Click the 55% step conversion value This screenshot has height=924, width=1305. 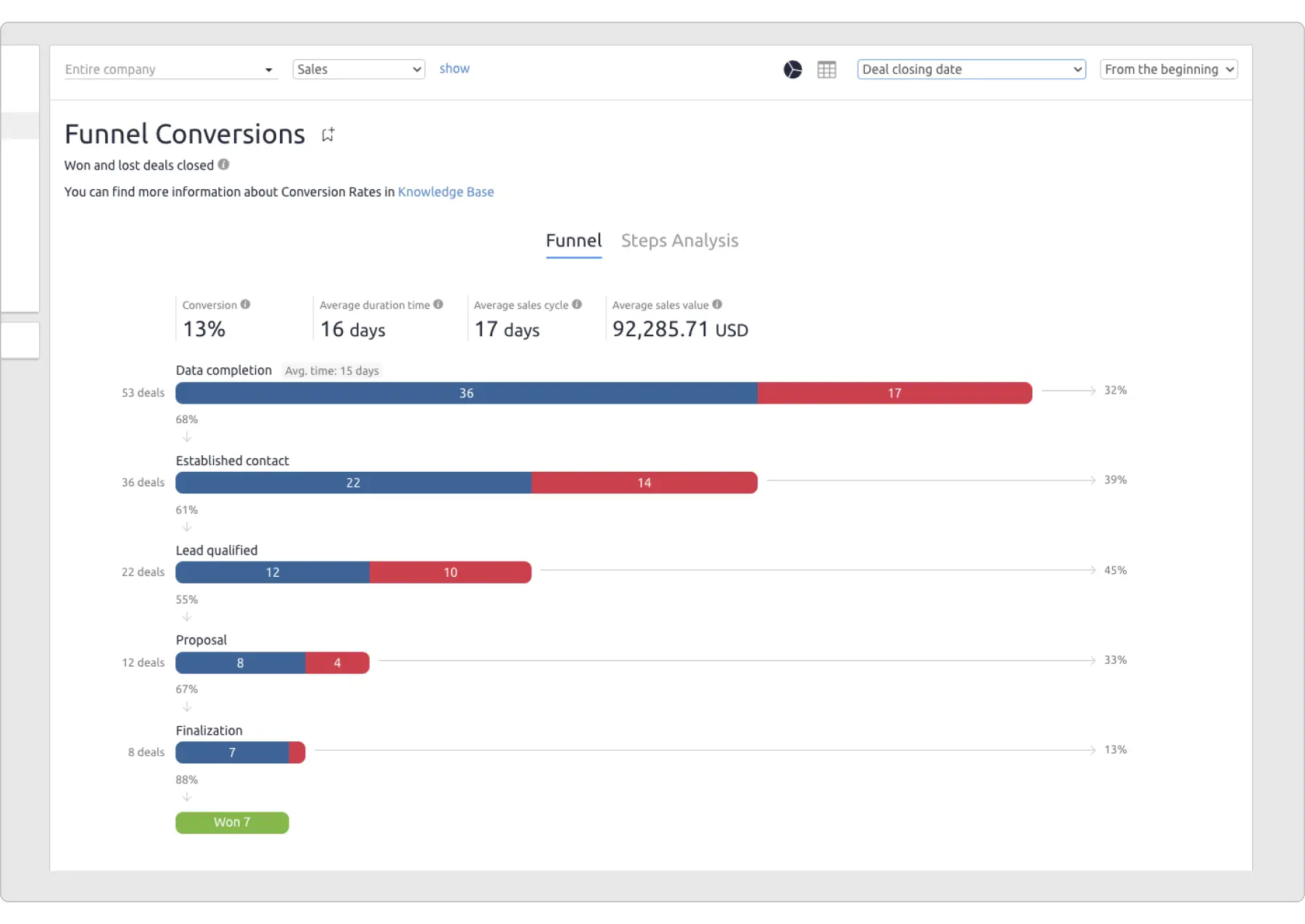click(186, 600)
